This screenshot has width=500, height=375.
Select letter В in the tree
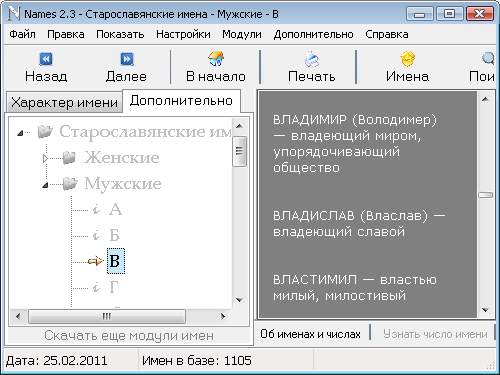click(116, 261)
